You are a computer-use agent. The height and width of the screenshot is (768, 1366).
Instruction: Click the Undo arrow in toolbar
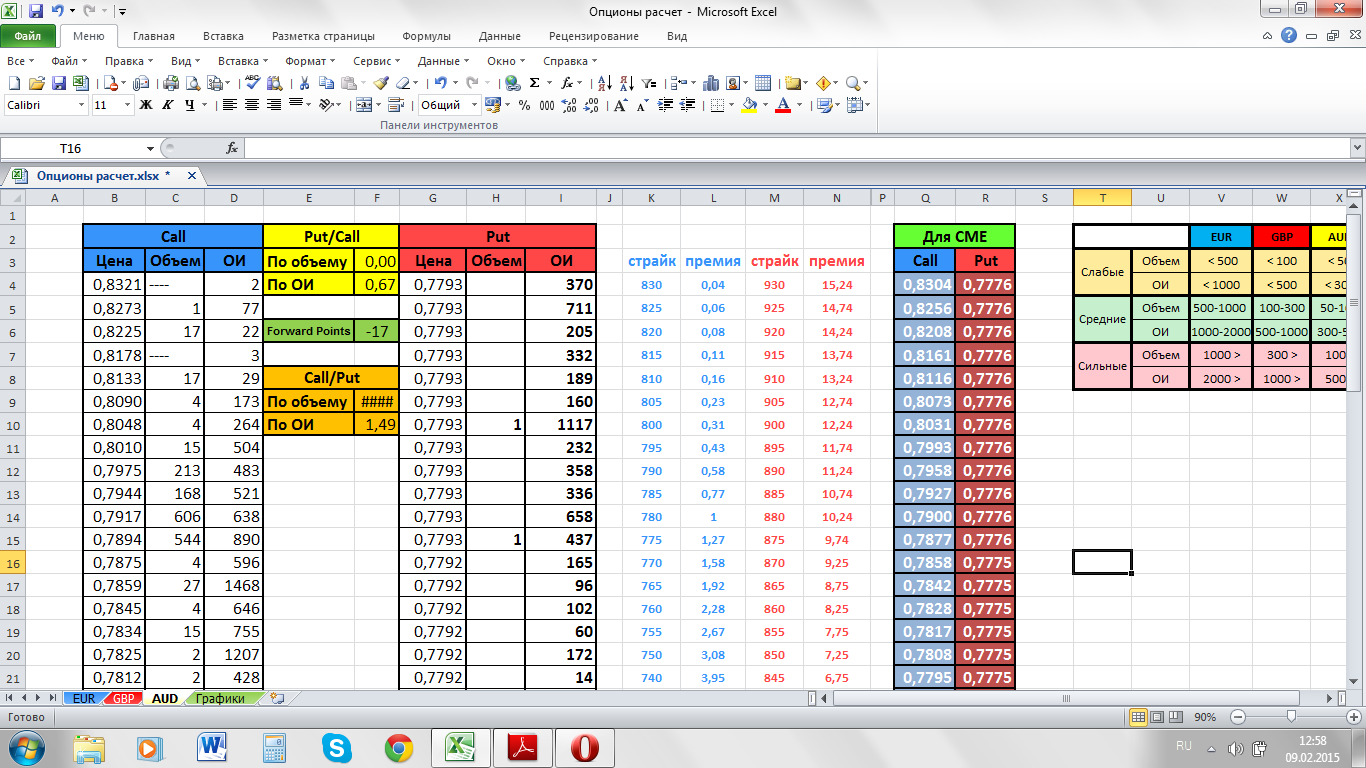pos(441,83)
